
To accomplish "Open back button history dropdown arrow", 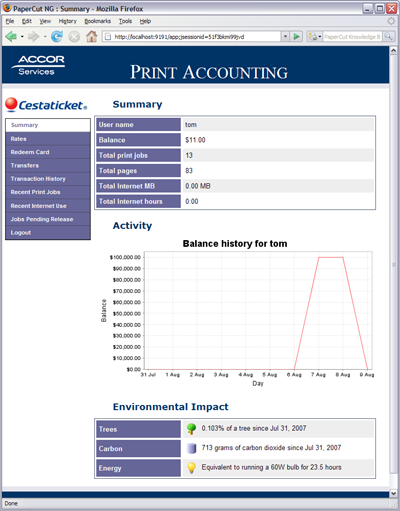I will coord(22,36).
